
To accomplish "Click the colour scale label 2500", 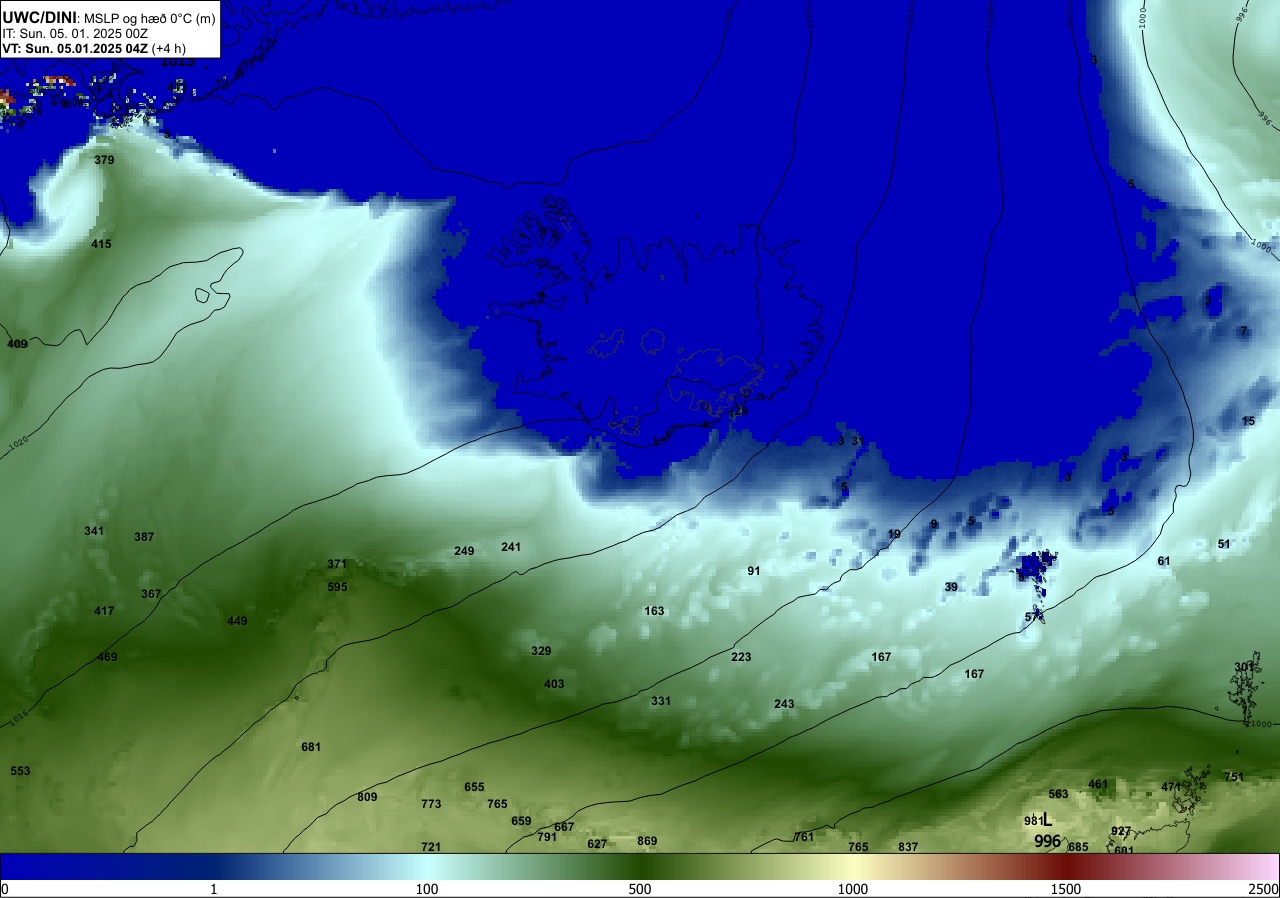I will [x=1264, y=889].
